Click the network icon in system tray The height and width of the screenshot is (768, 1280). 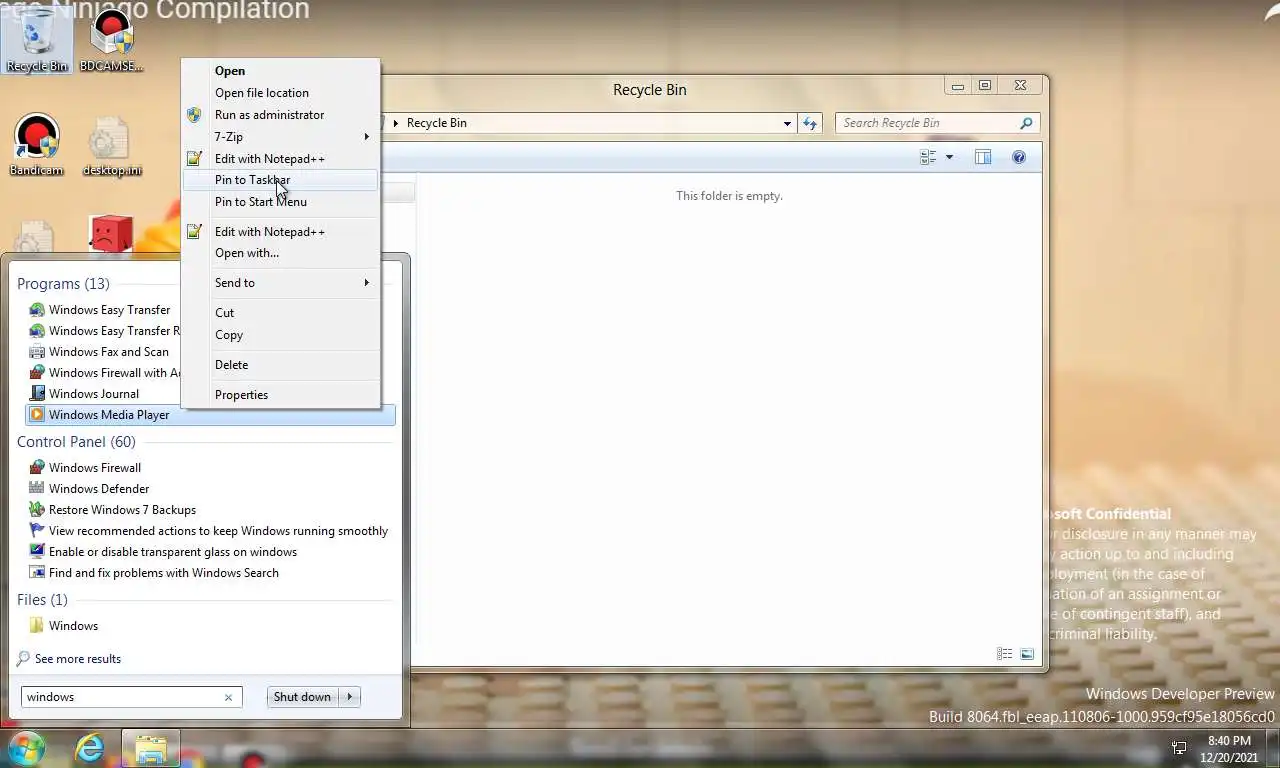pos(1180,748)
